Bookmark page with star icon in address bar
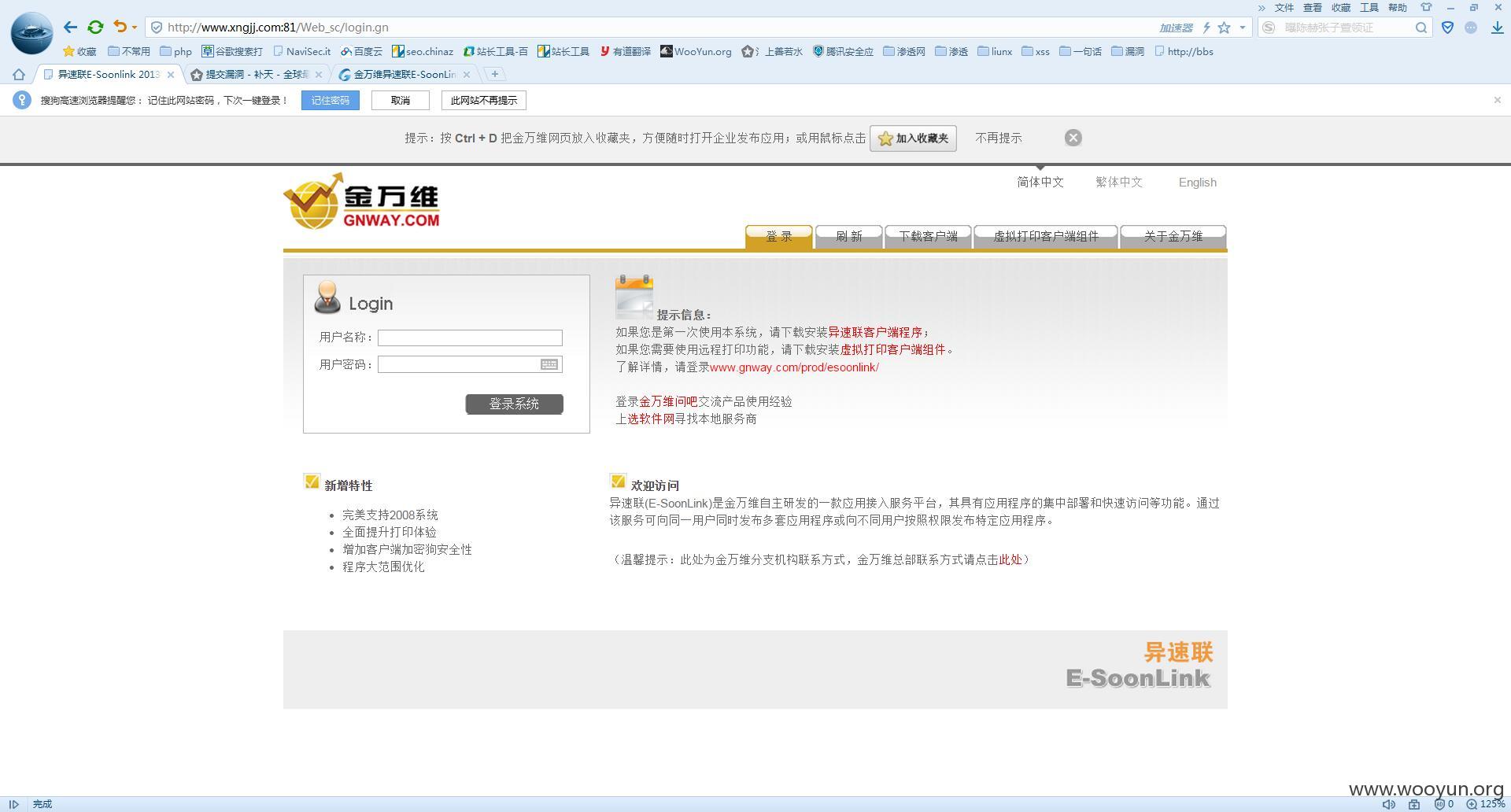 [1224, 28]
